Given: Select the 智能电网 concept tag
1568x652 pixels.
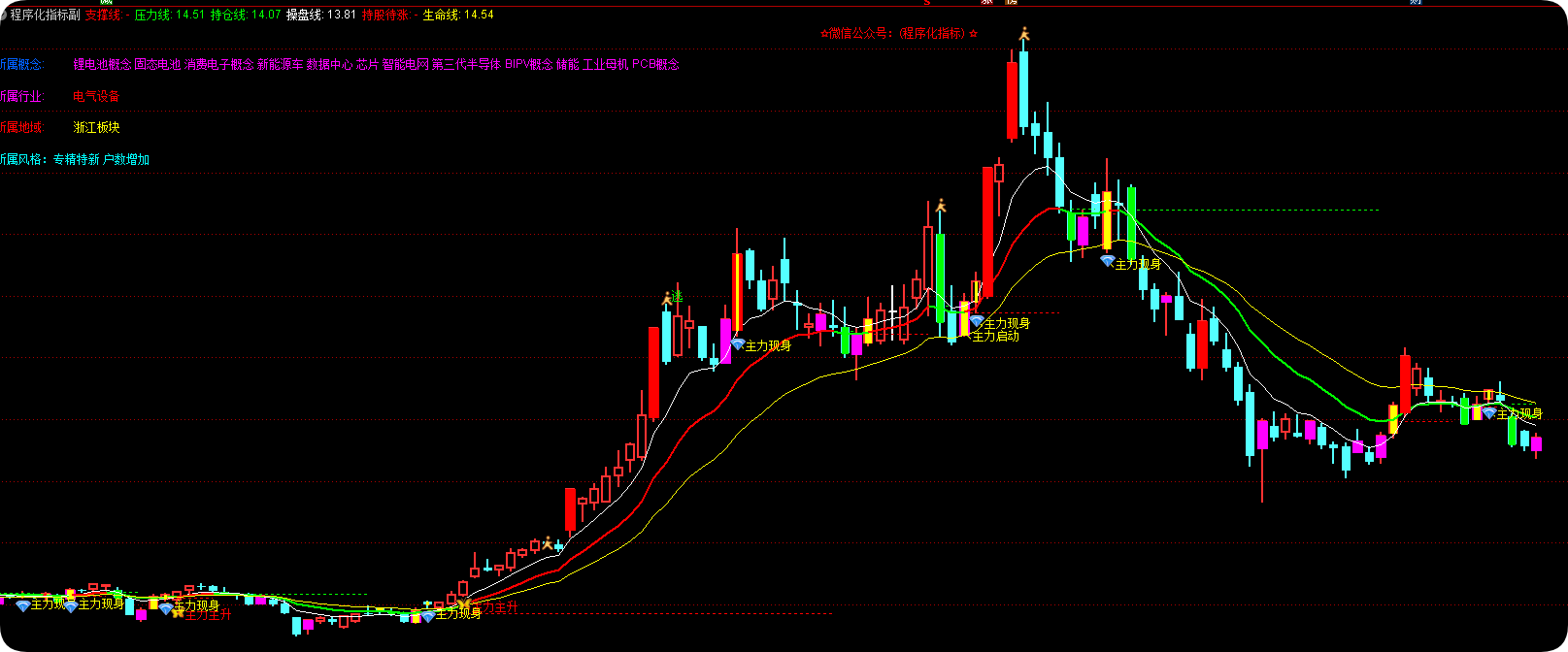Looking at the screenshot, I should 405,64.
